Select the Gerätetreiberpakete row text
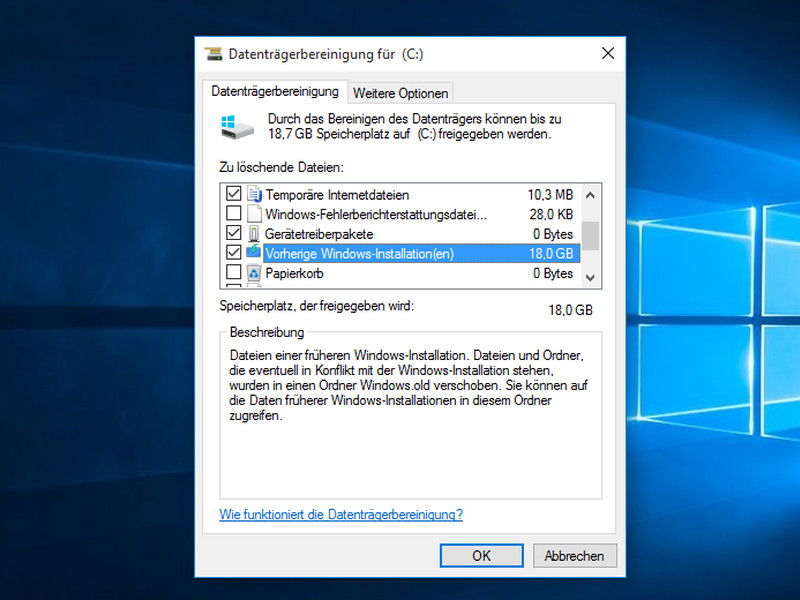Image resolution: width=800 pixels, height=600 pixels. click(319, 234)
